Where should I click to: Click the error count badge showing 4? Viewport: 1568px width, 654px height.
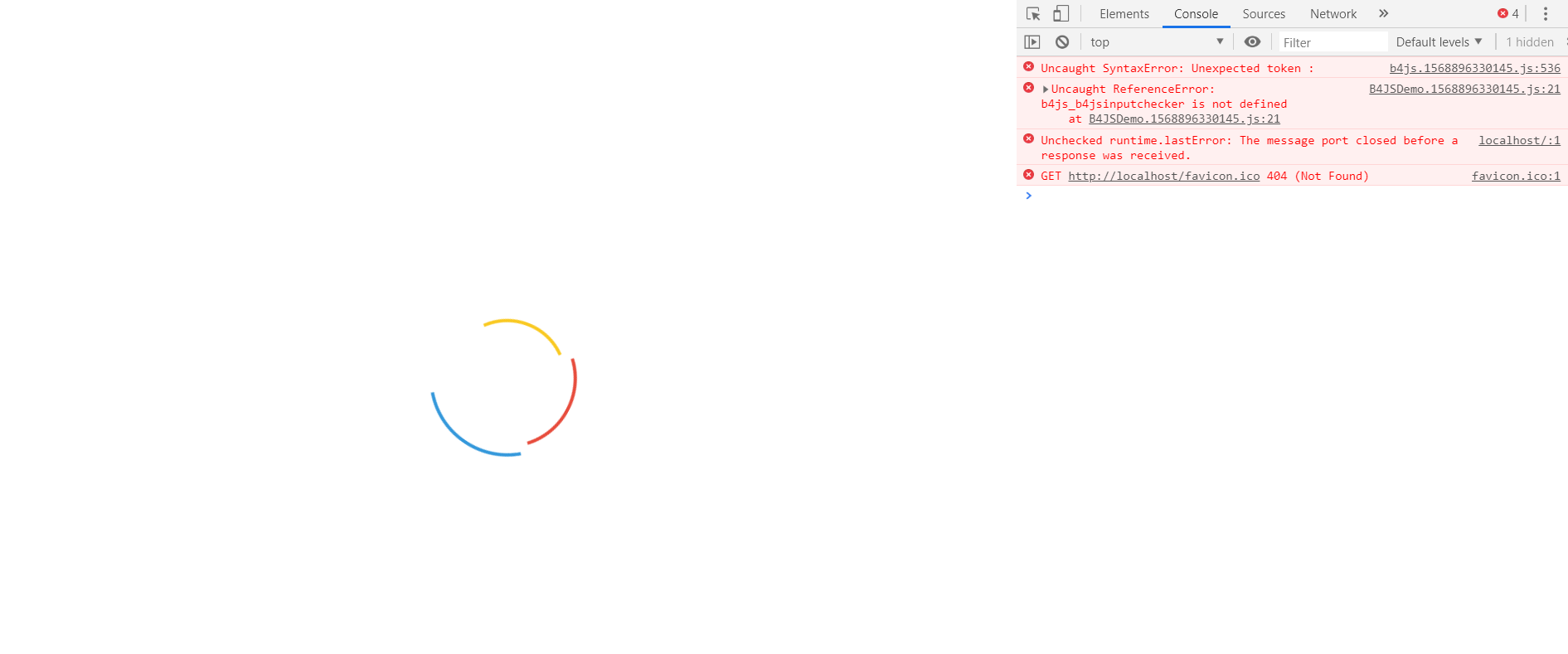(x=1507, y=13)
